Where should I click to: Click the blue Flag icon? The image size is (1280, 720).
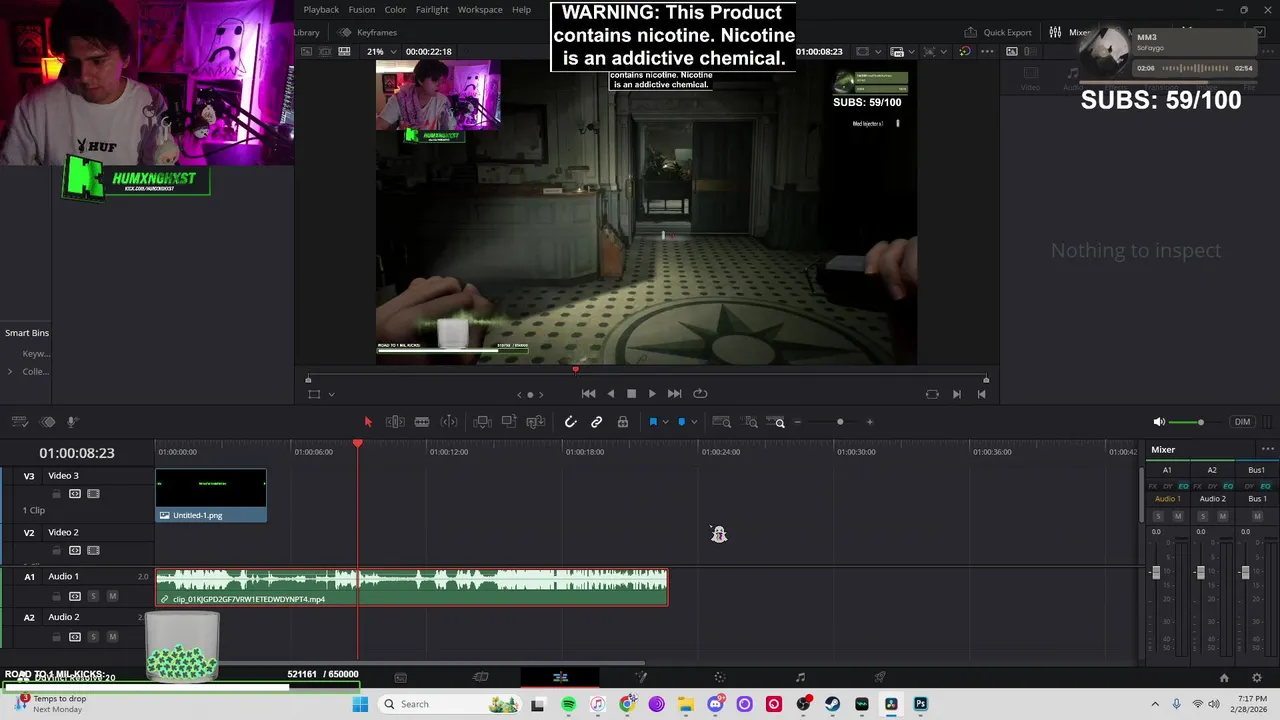point(653,422)
